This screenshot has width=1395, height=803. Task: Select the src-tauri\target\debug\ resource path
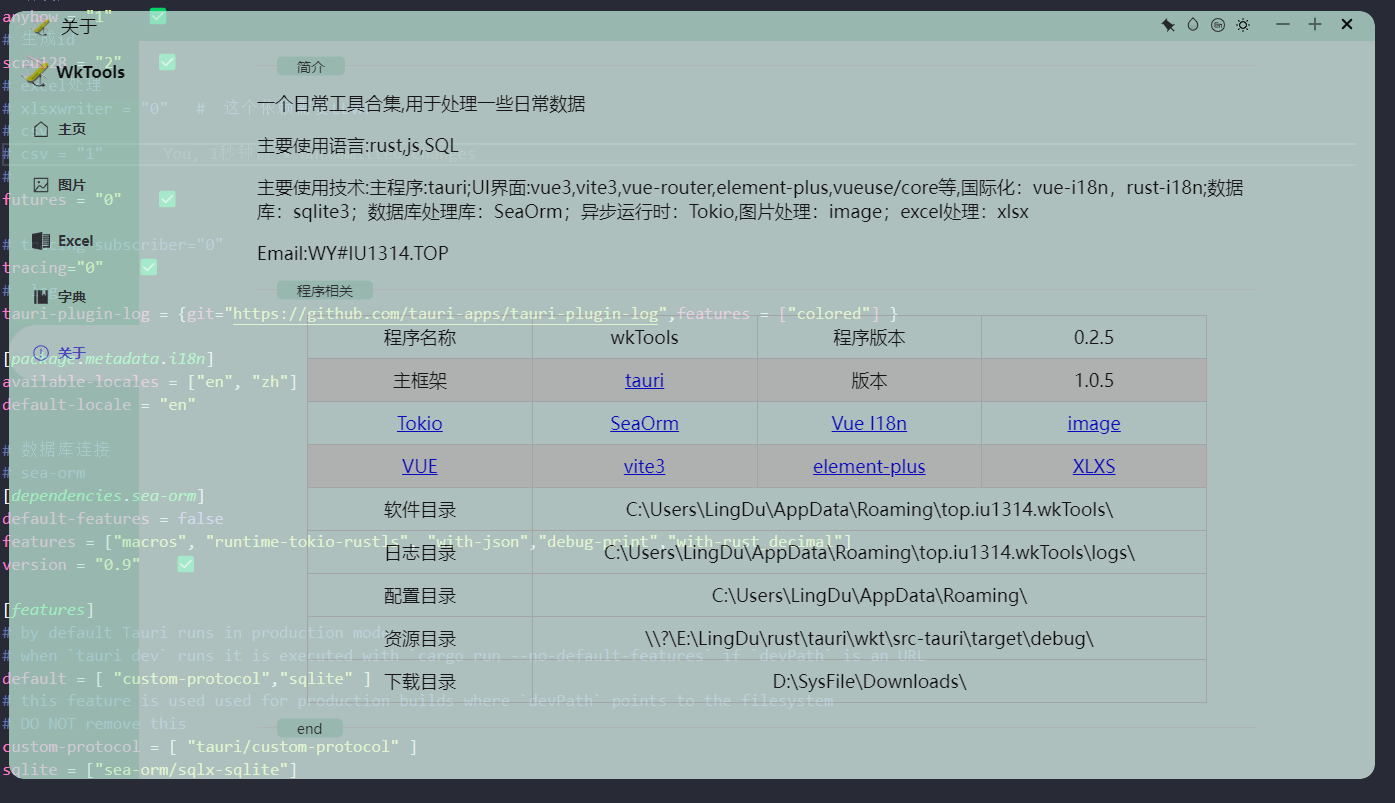tap(869, 639)
